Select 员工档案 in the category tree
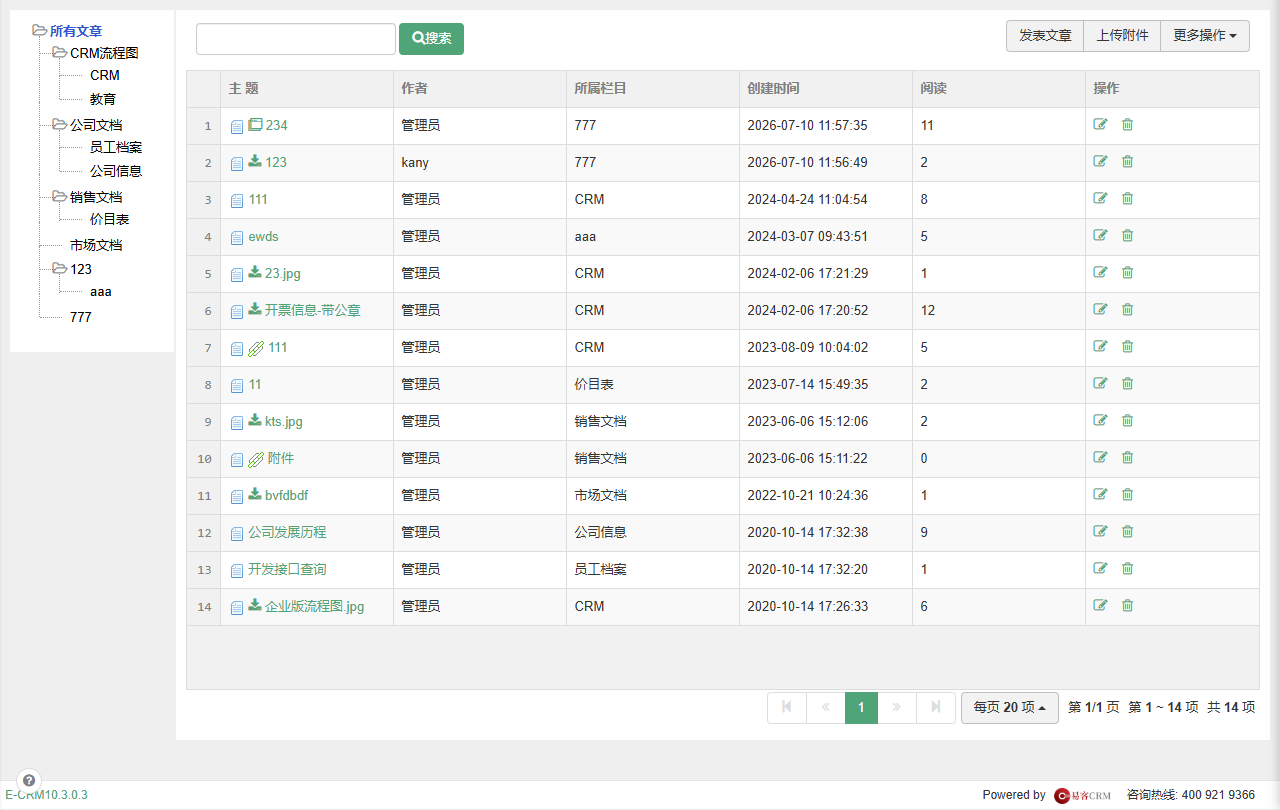The width and height of the screenshot is (1280, 810). 116,147
